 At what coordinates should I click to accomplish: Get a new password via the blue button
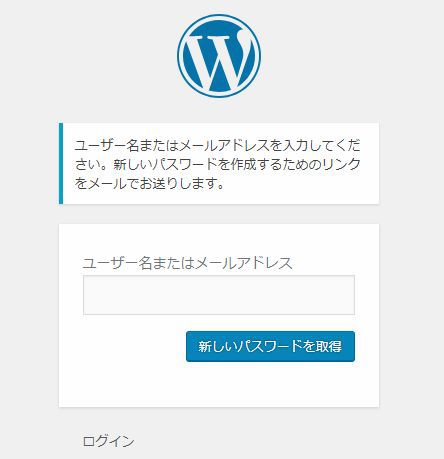[270, 346]
